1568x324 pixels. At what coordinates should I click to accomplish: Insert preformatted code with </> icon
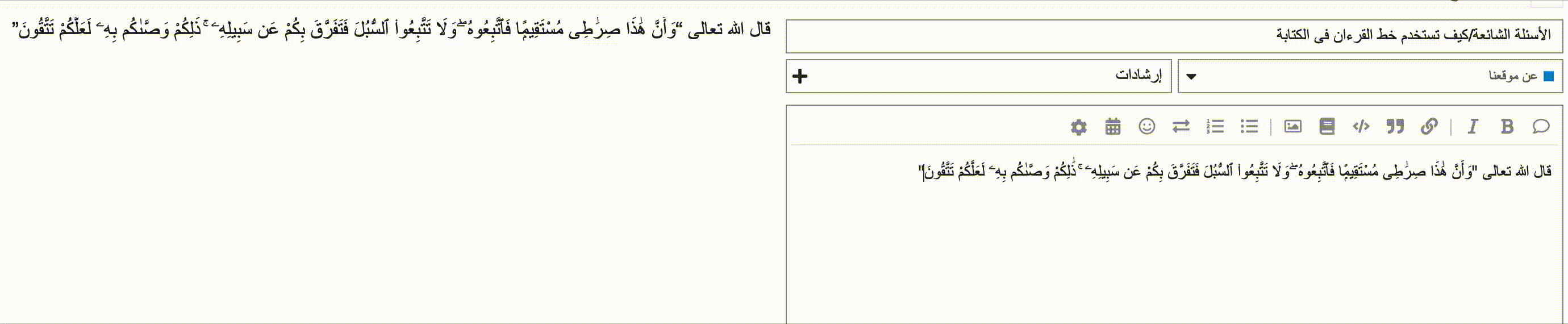[1361, 127]
